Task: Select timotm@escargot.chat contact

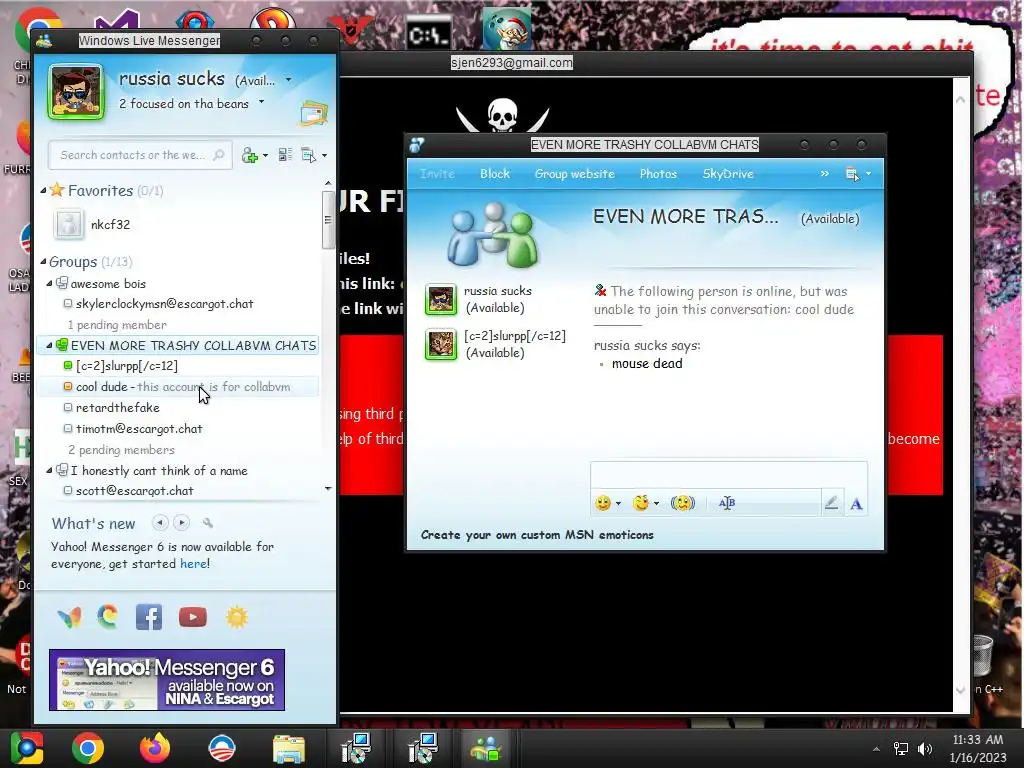Action: (x=139, y=428)
